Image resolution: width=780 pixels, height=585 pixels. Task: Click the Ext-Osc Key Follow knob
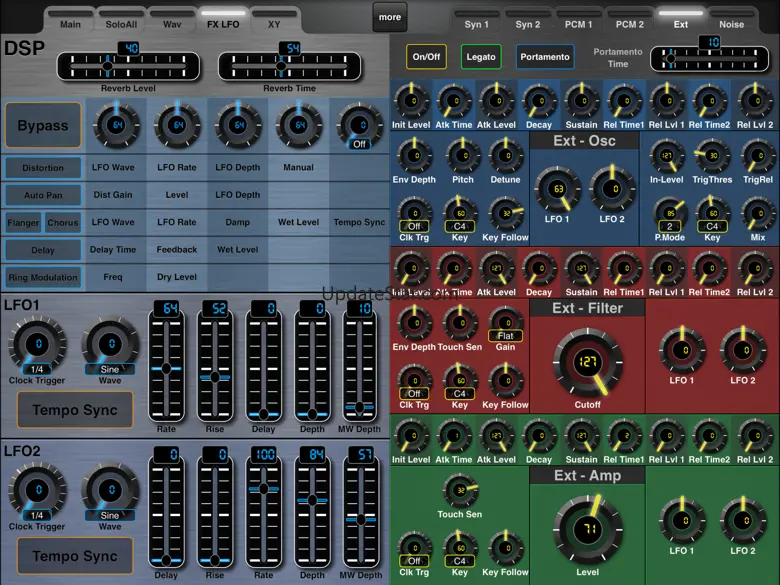pos(505,214)
